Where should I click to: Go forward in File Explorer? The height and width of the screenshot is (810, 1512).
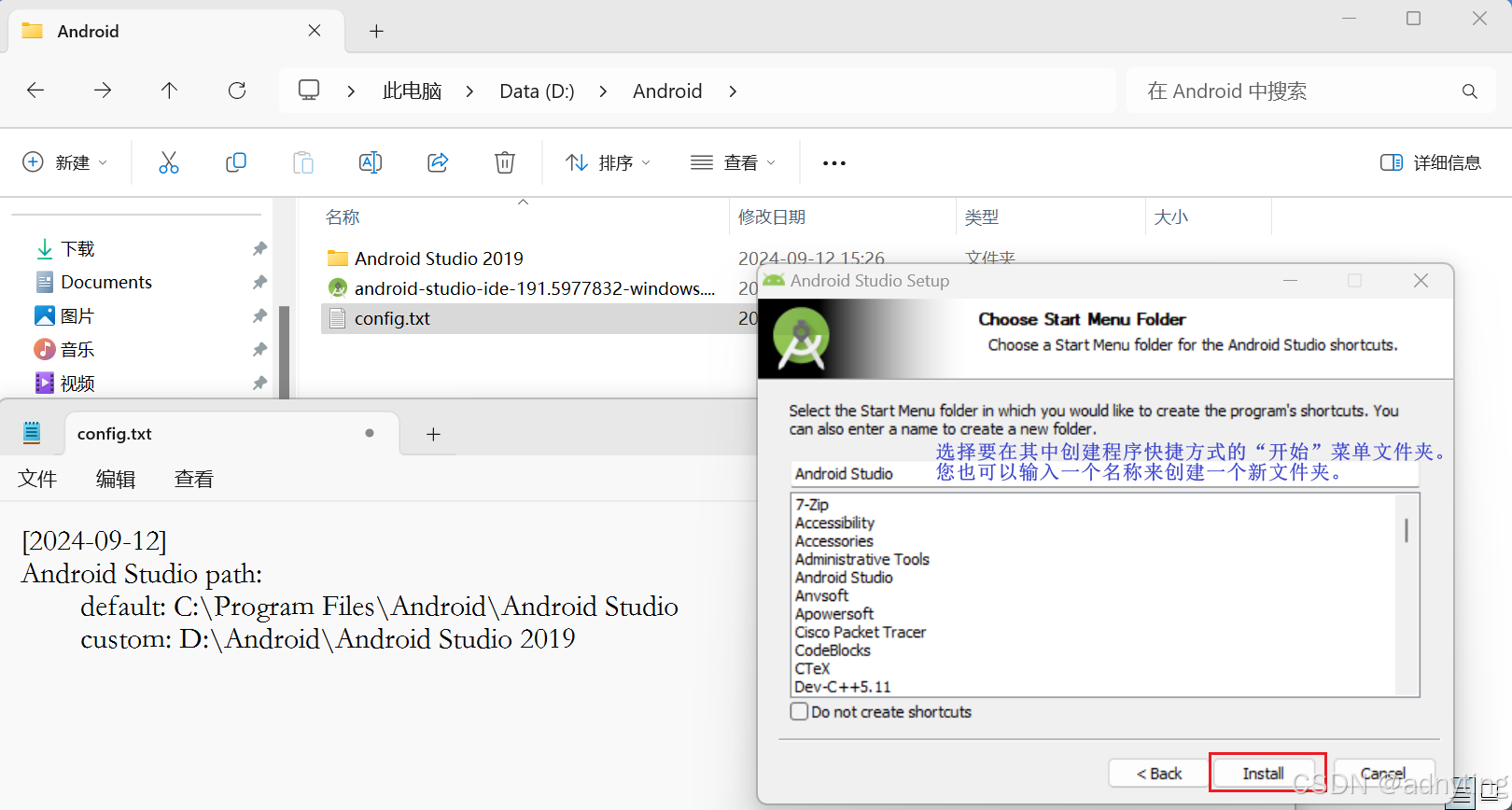(x=103, y=91)
